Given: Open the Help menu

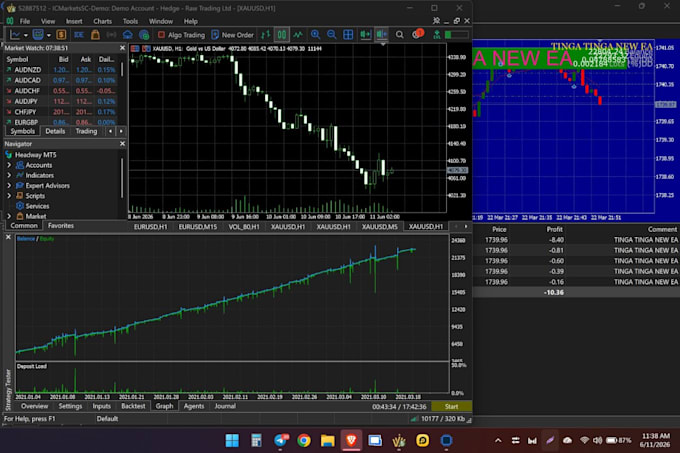Looking at the screenshot, I should 190,21.
